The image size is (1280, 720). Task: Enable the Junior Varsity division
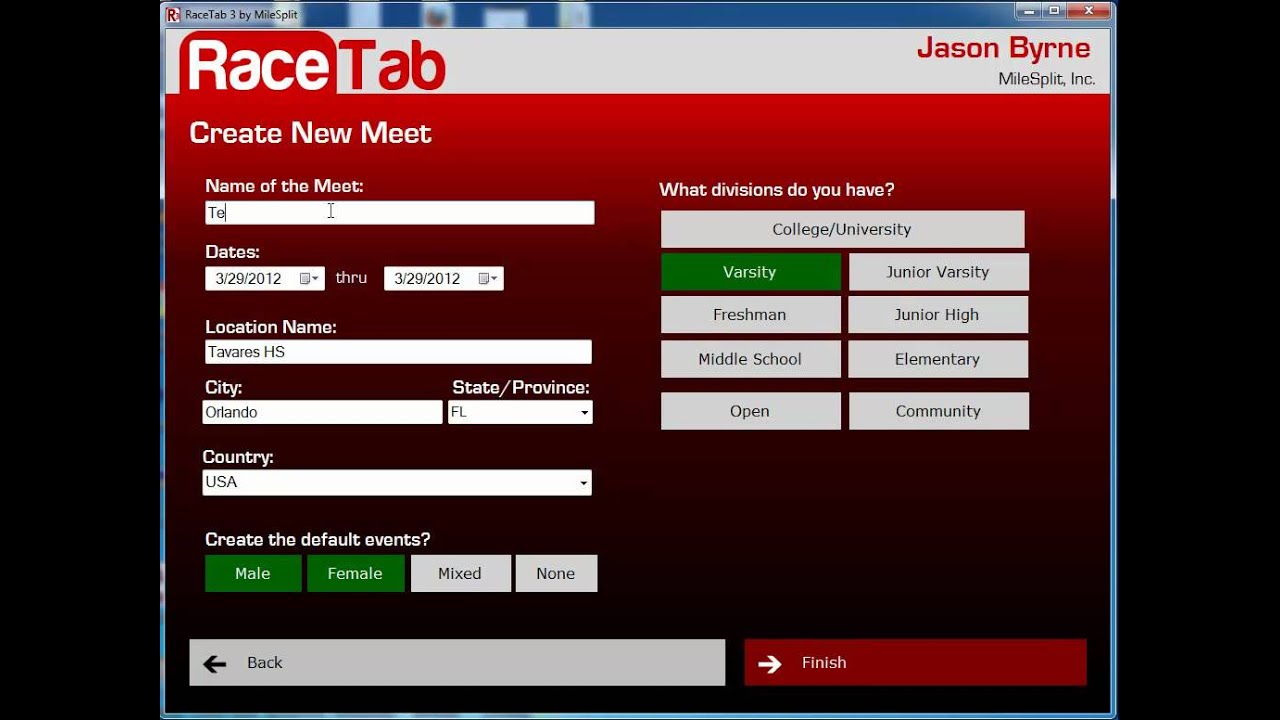pos(938,272)
